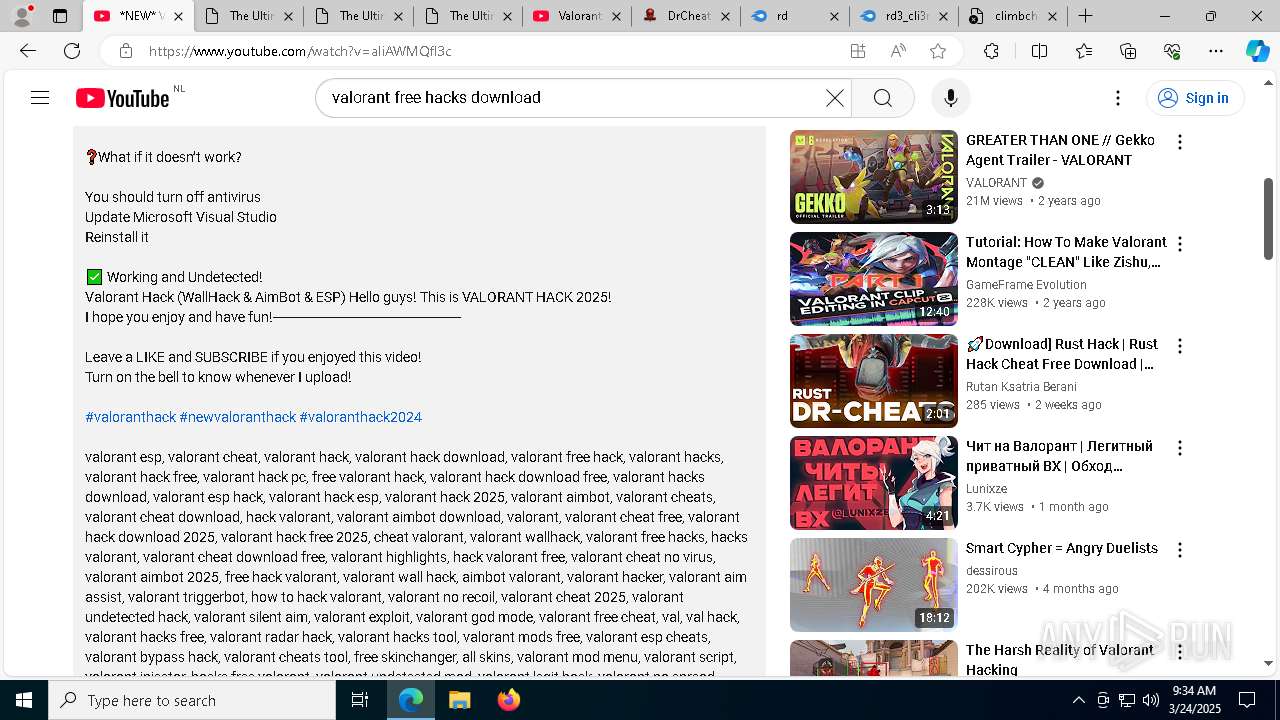Switch to the Valorant YouTube tab
Viewport: 1280px width, 720px height.
576,16
